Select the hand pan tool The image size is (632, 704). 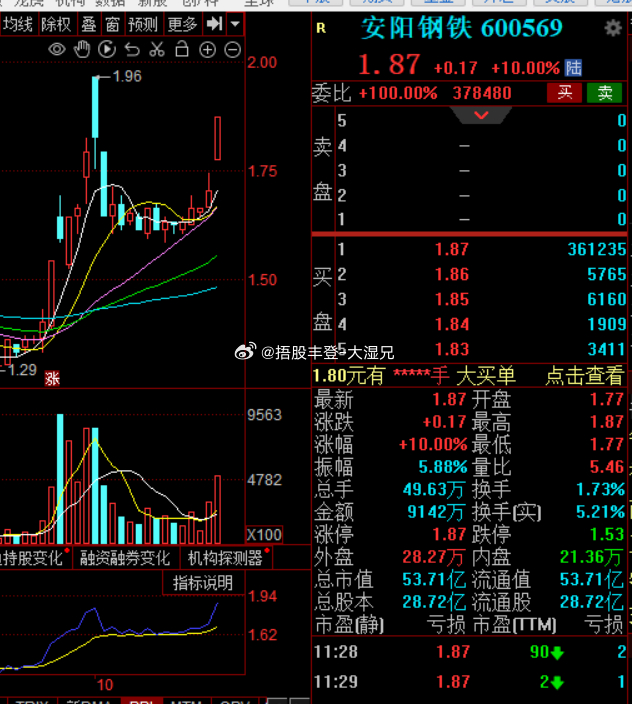click(x=82, y=49)
